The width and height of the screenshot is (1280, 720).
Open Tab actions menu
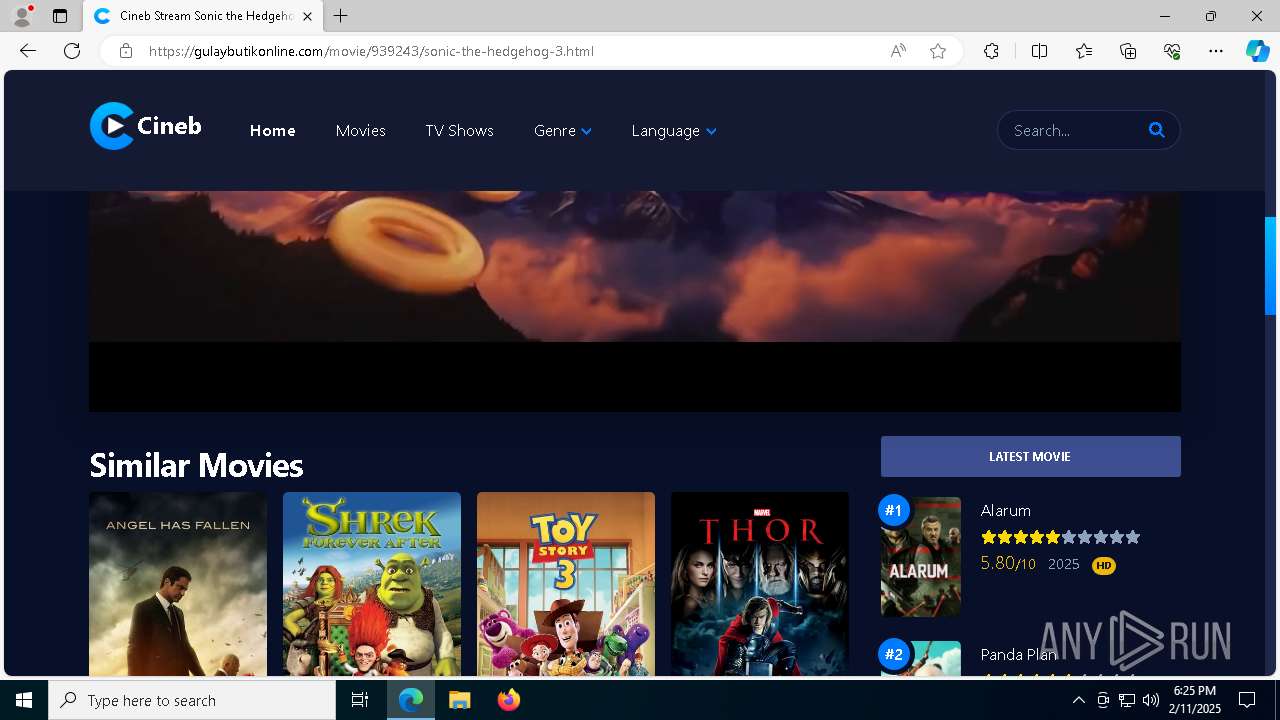[60, 16]
